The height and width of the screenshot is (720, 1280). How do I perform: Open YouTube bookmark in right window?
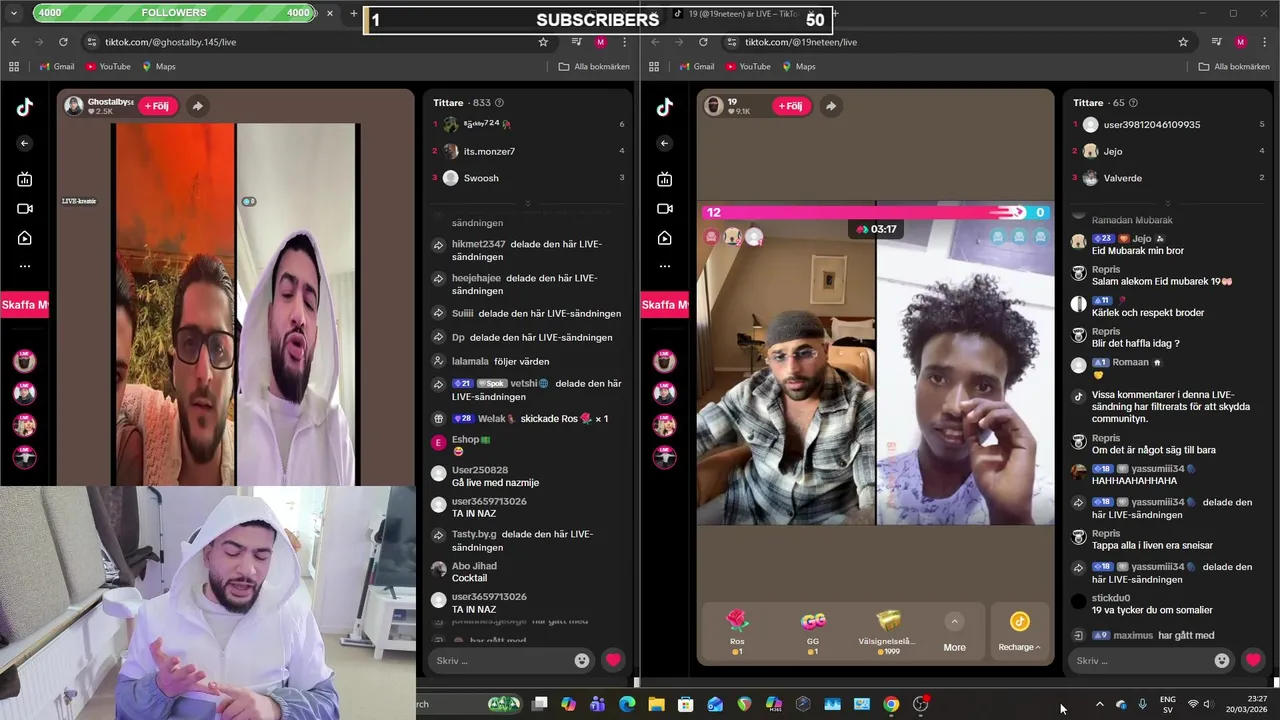(748, 66)
